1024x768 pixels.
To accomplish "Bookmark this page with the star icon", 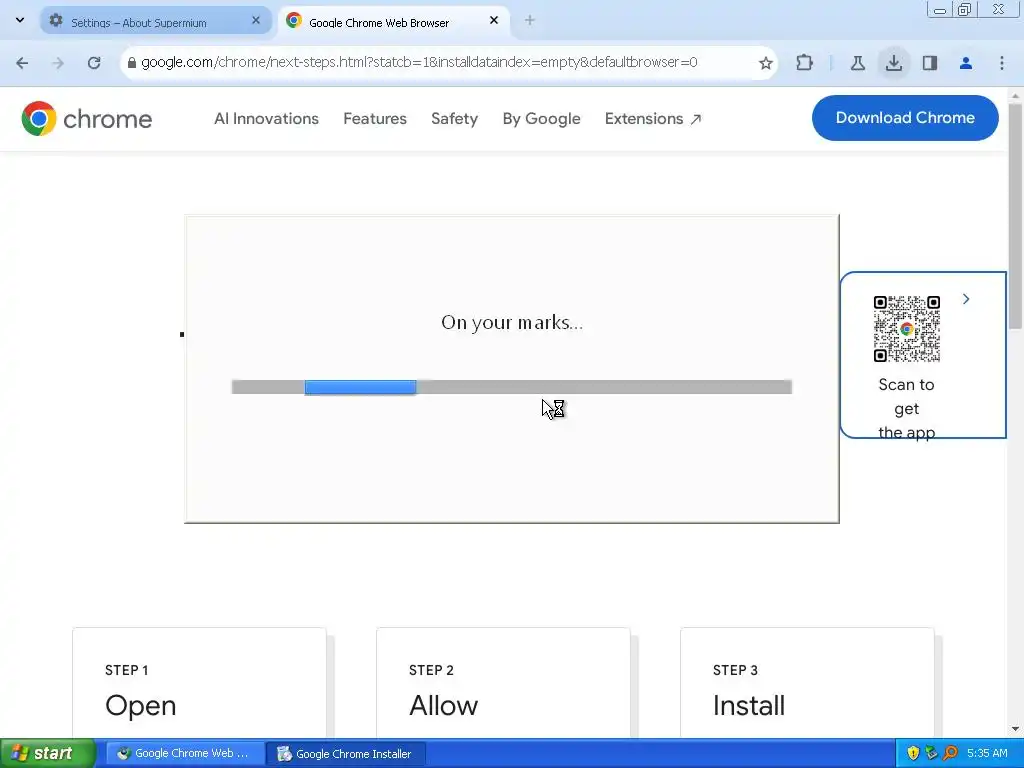I will pyautogui.click(x=765, y=63).
